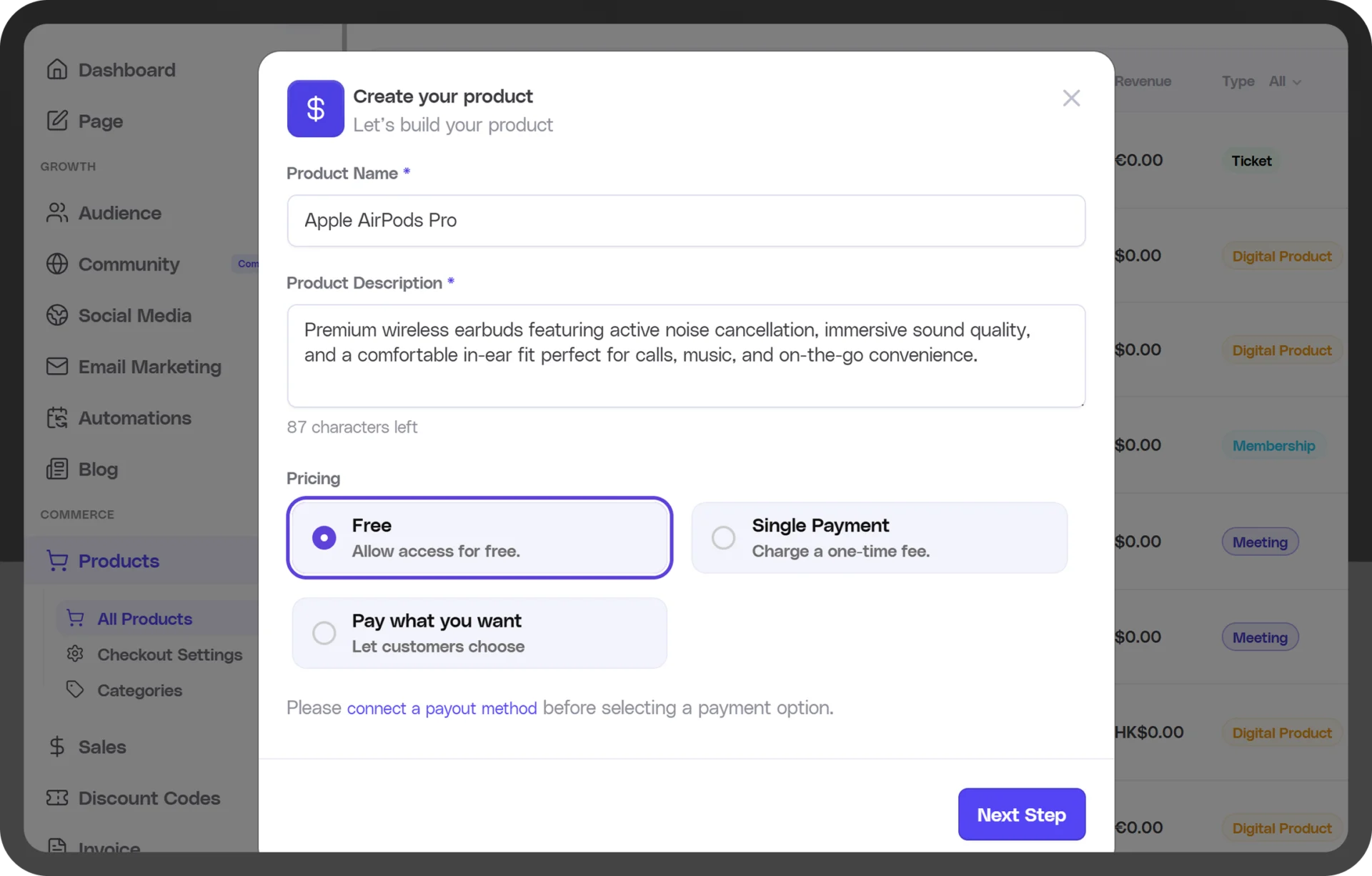
Task: Select Pay what you want option
Action: [x=324, y=633]
